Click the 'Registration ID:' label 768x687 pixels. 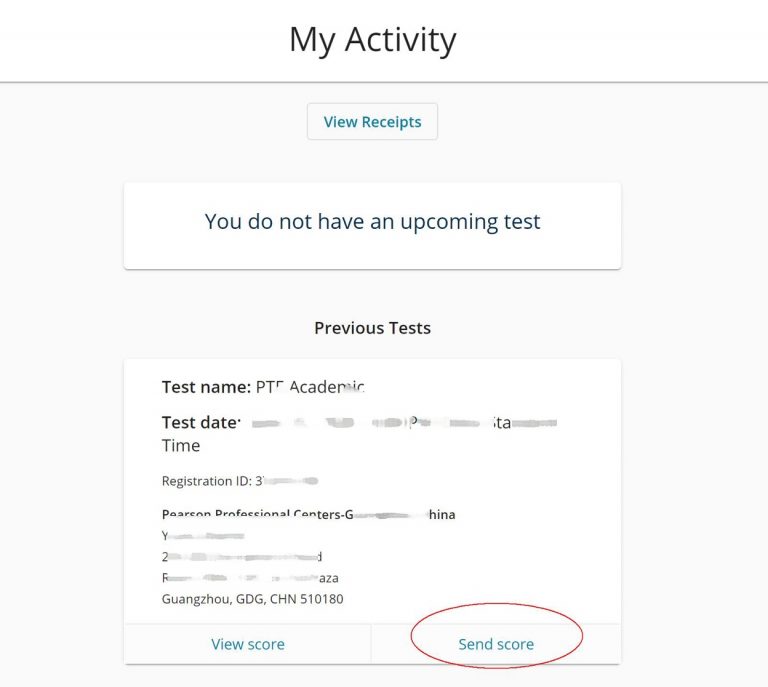[x=206, y=481]
